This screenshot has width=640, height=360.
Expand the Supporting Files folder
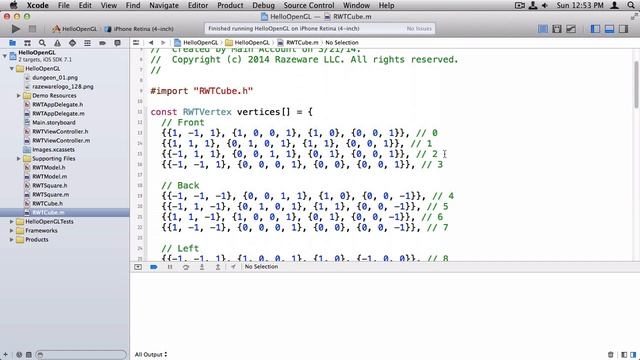point(18,158)
